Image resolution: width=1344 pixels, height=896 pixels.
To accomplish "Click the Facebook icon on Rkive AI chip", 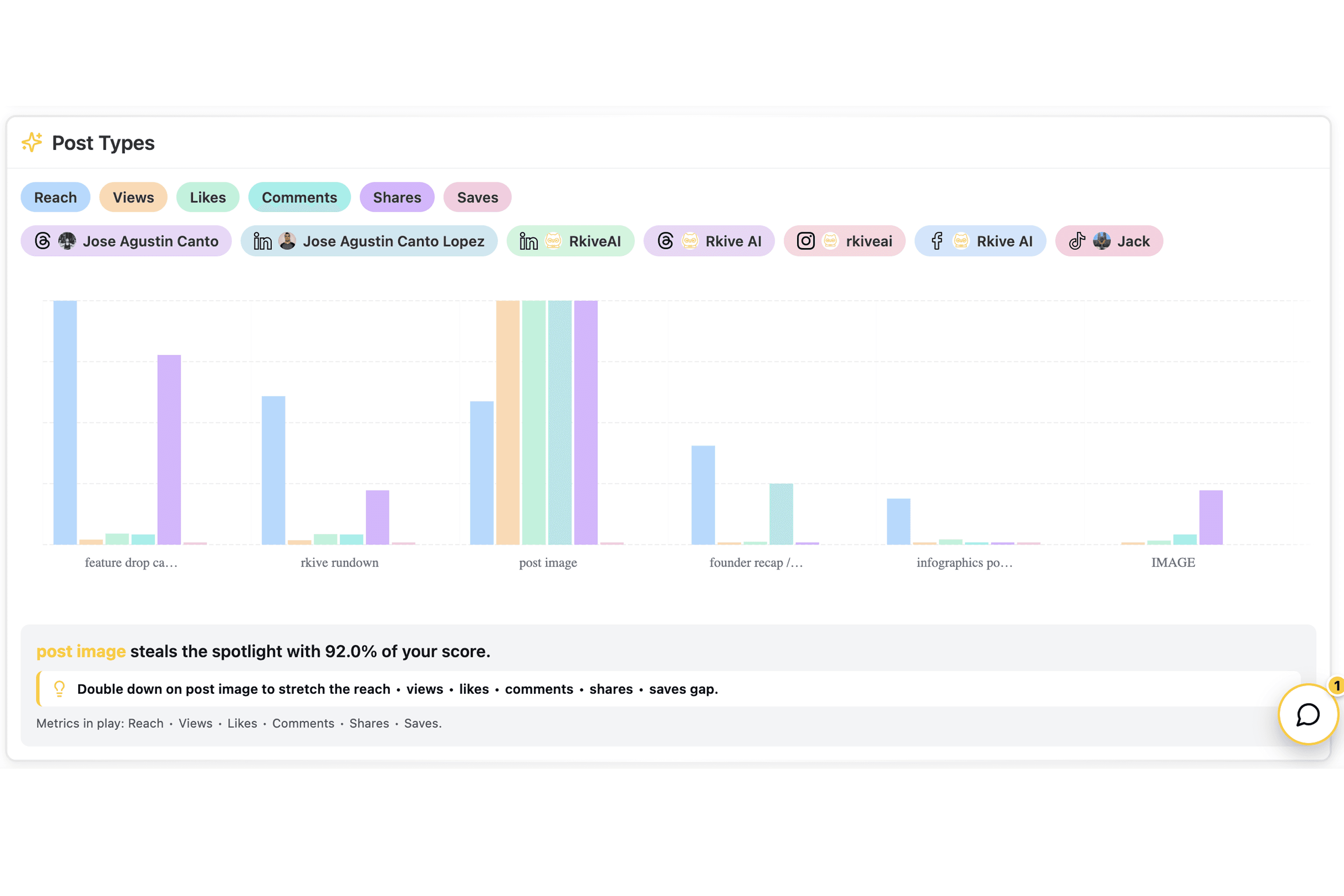I will point(937,241).
